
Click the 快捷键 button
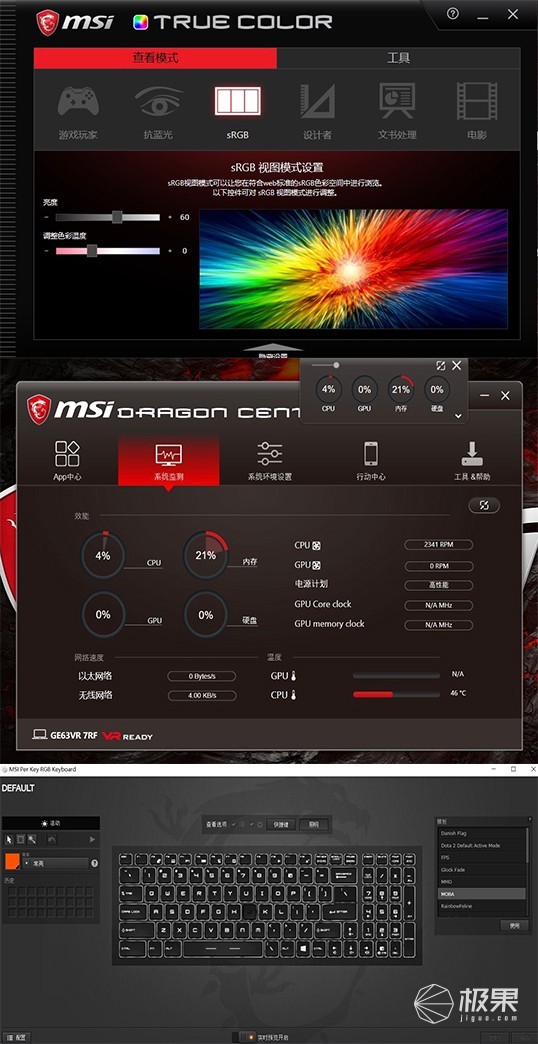(x=281, y=824)
